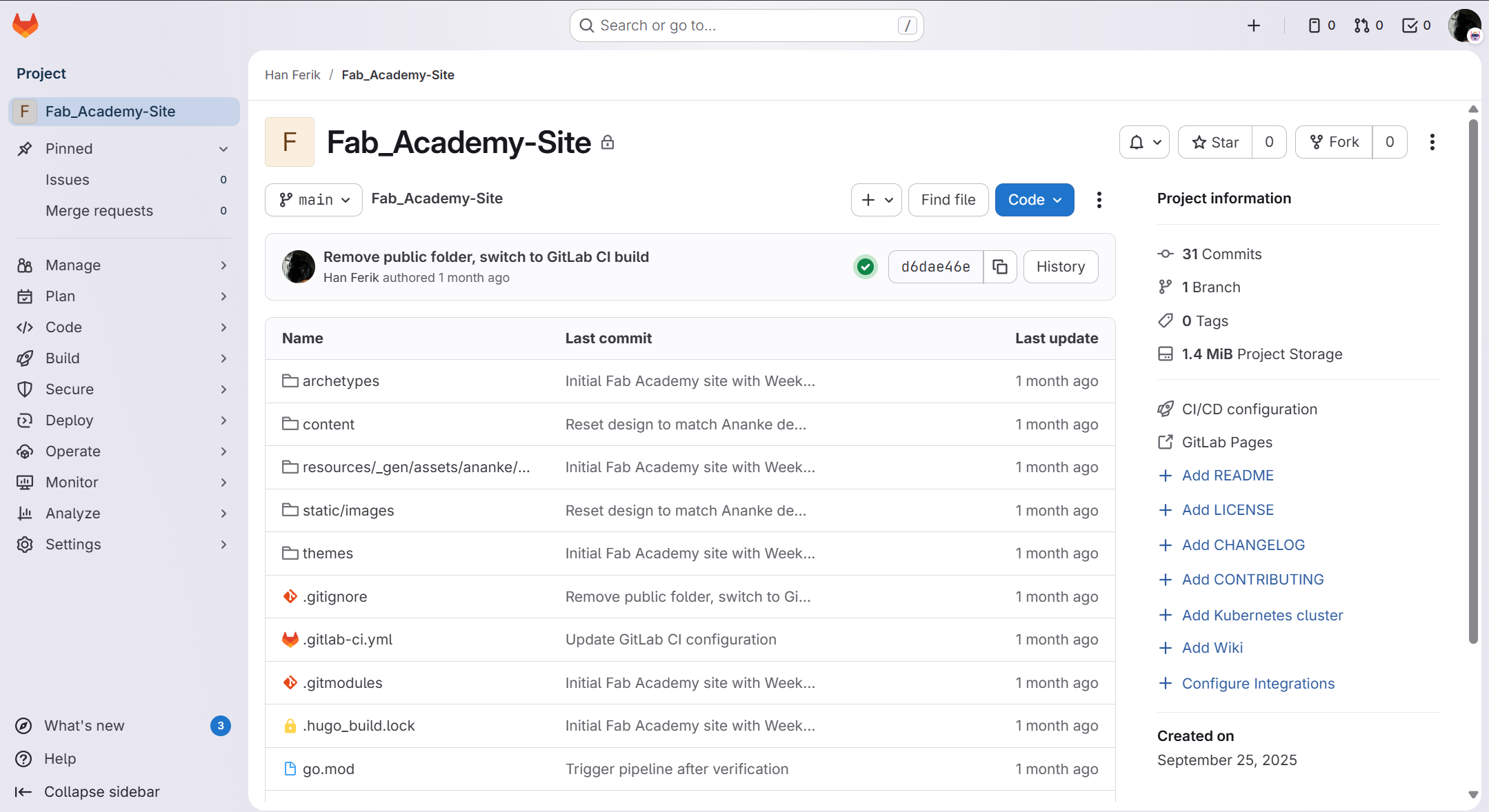Image resolution: width=1489 pixels, height=812 pixels.
Task: Copy the commit SHA d6dae46e
Action: tap(999, 267)
